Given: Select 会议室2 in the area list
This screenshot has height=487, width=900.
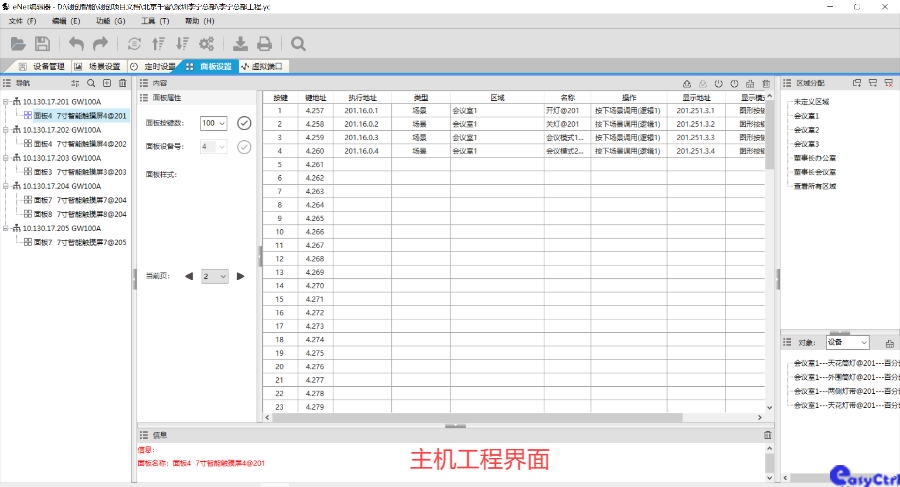Looking at the screenshot, I should click(x=806, y=130).
